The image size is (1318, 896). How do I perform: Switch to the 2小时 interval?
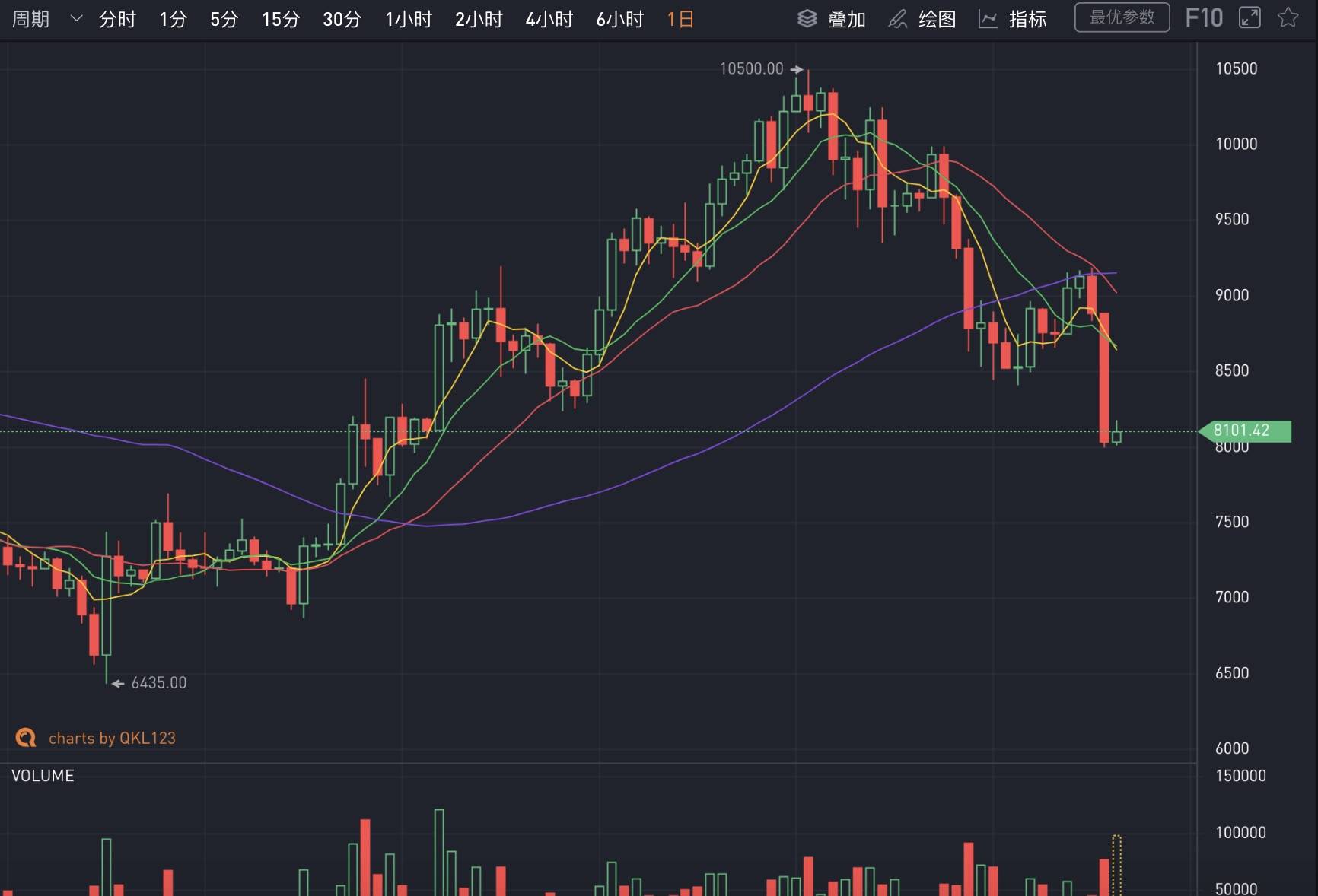479,19
